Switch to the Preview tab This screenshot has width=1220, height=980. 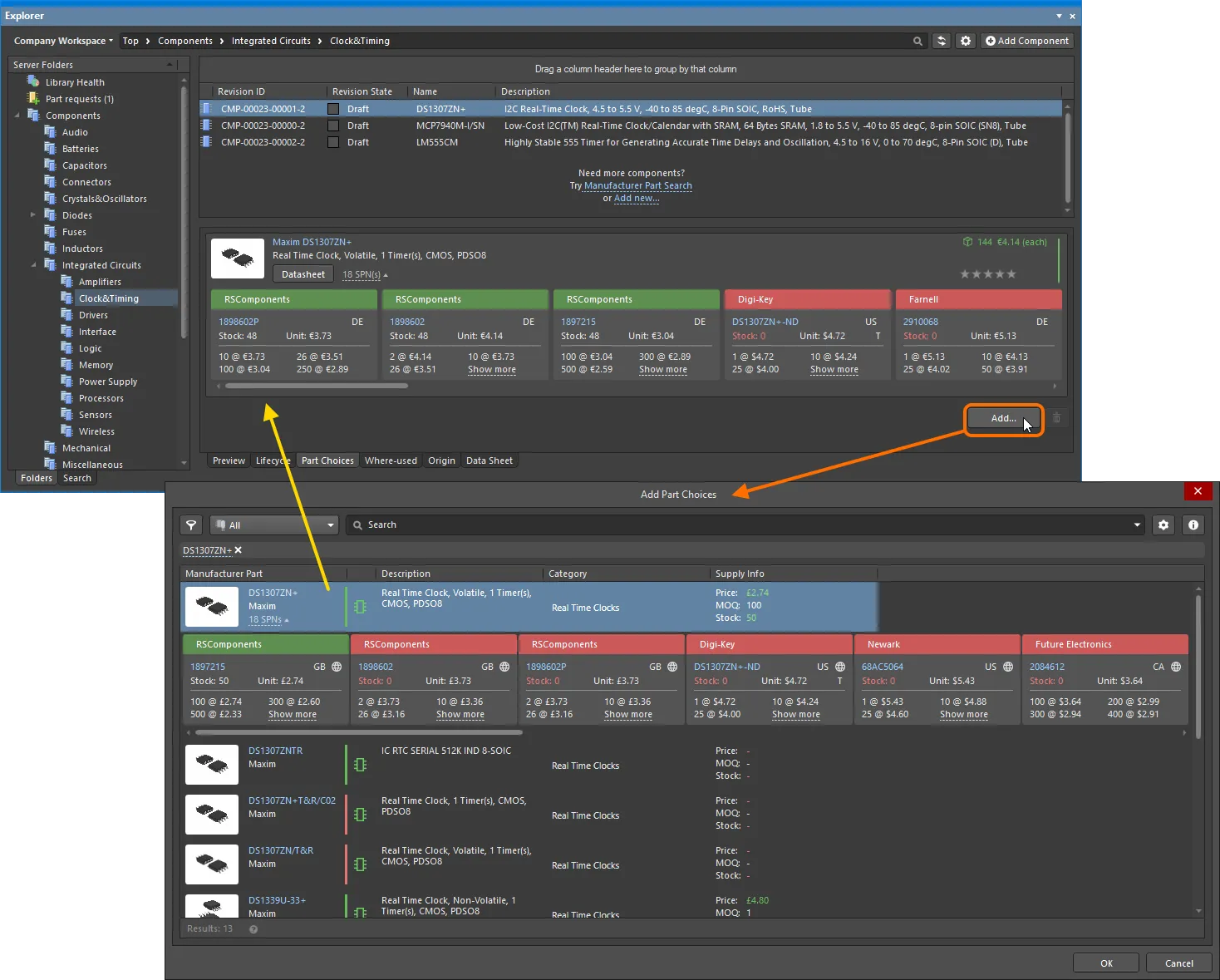tap(229, 460)
